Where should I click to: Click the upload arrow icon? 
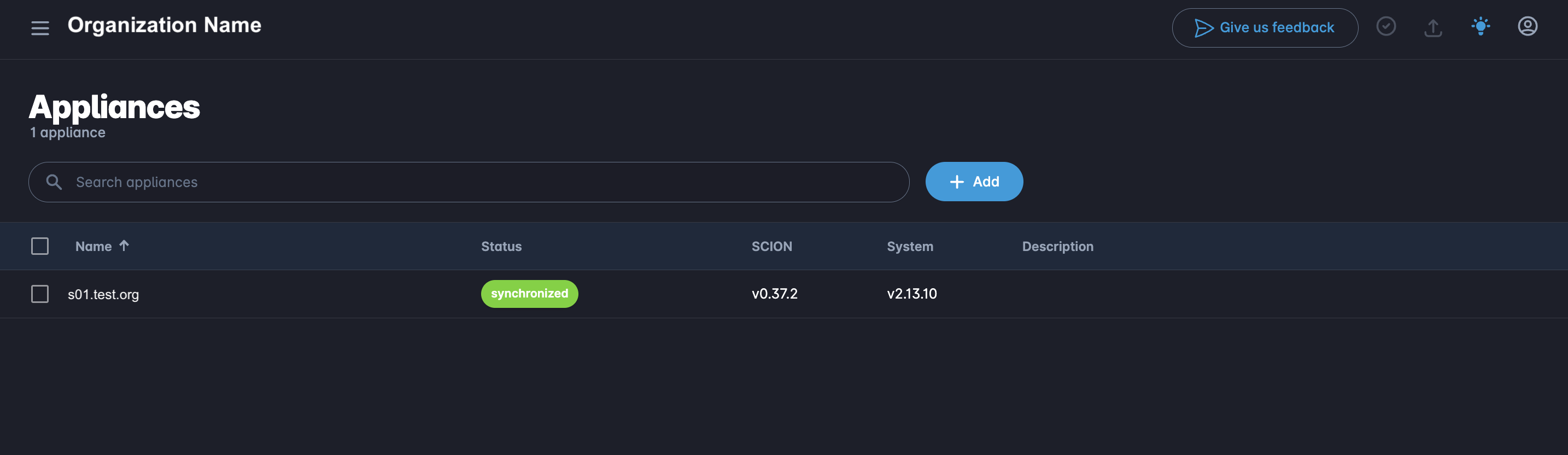[x=1433, y=28]
